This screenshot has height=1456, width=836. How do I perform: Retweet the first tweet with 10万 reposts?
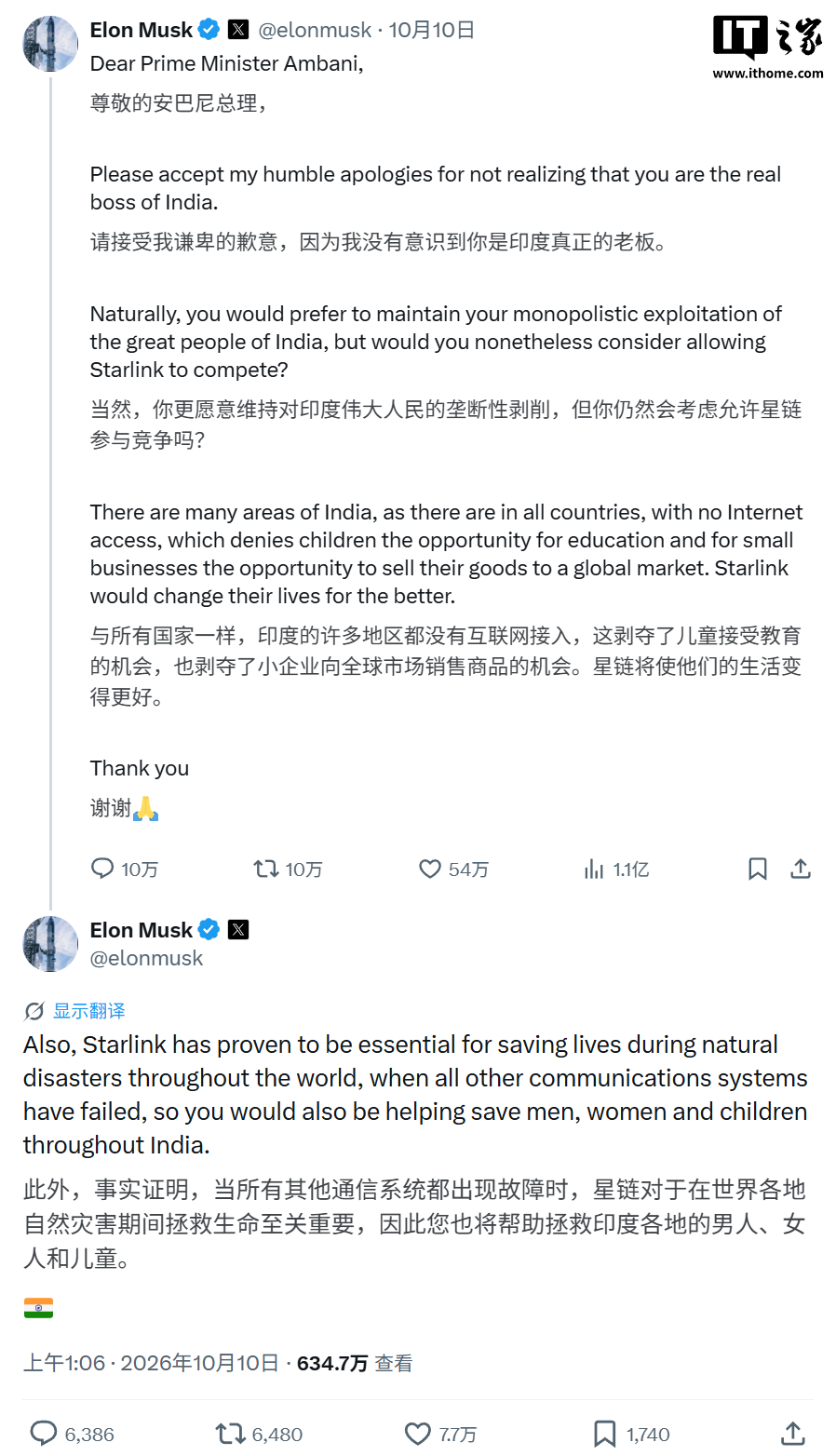coord(266,869)
